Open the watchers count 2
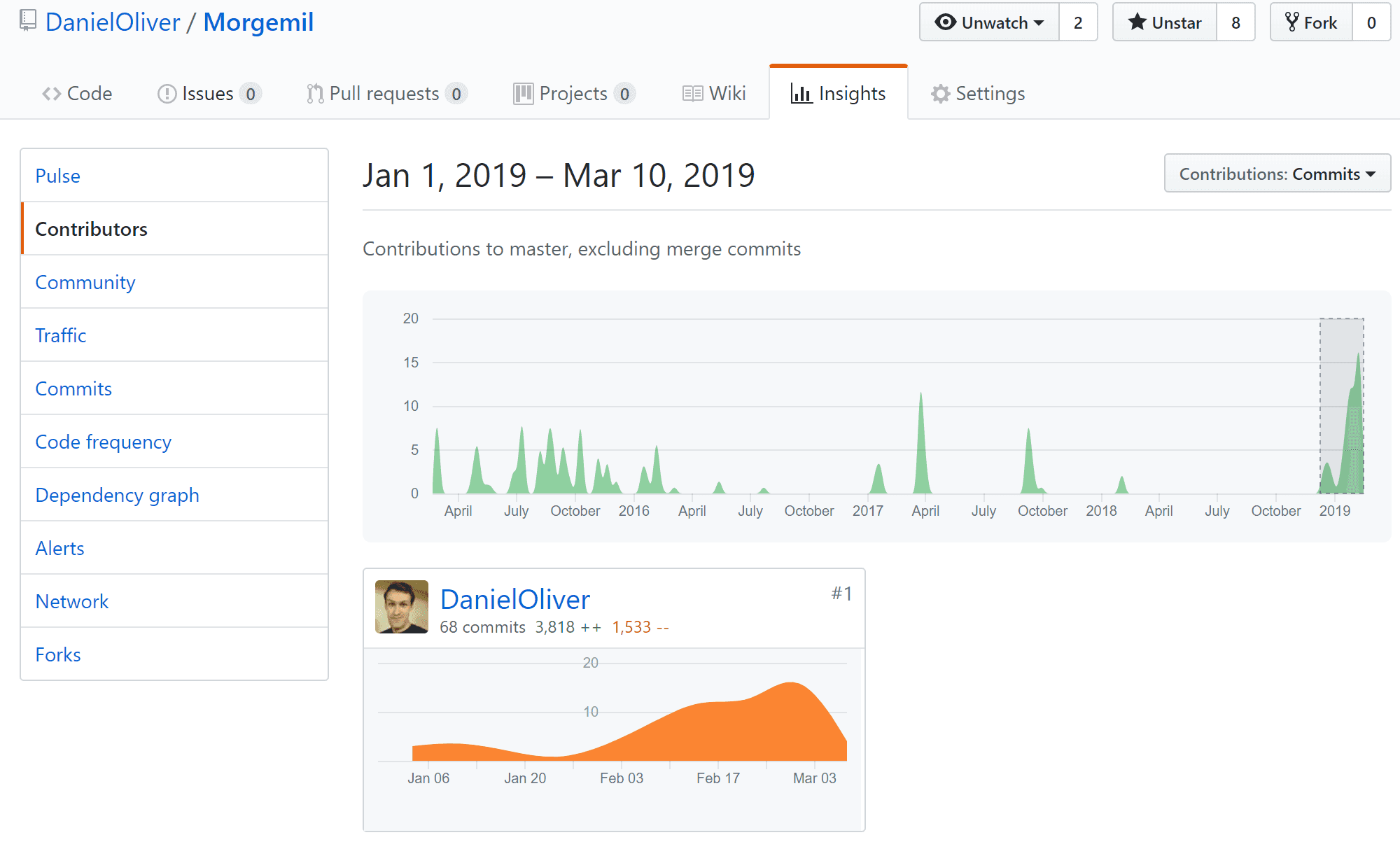 [1078, 22]
